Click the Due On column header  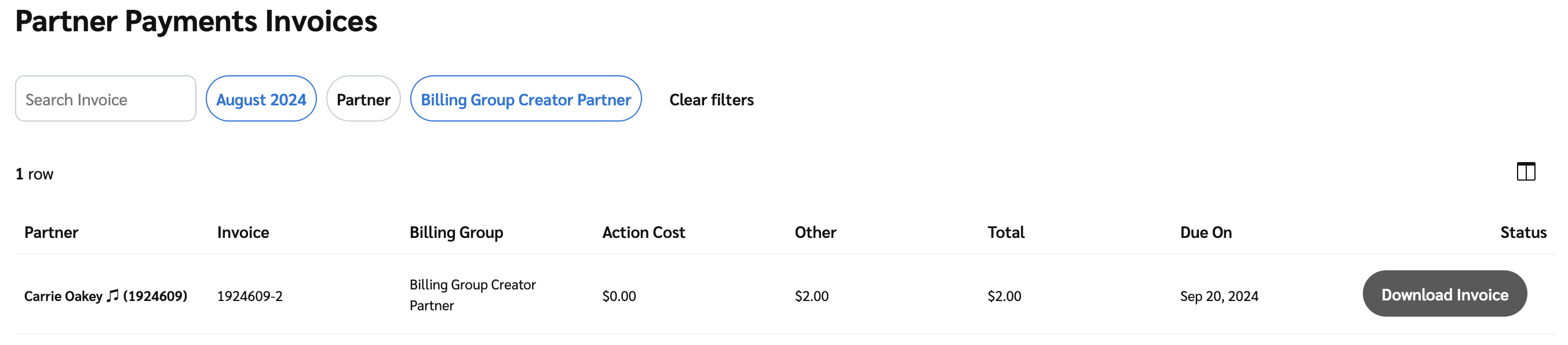[x=1205, y=233]
